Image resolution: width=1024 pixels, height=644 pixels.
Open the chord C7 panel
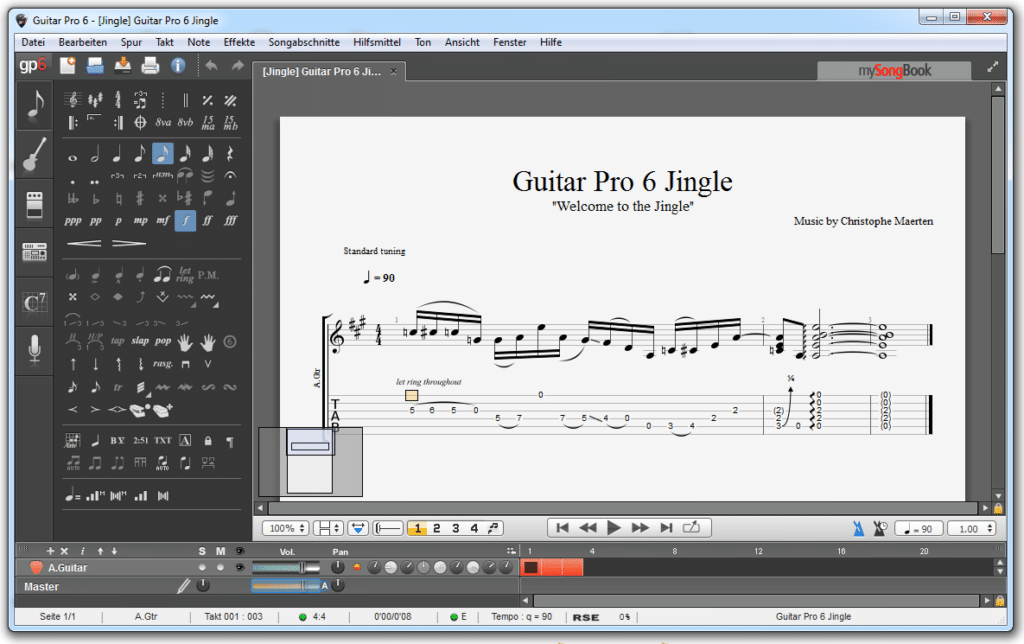[x=35, y=303]
